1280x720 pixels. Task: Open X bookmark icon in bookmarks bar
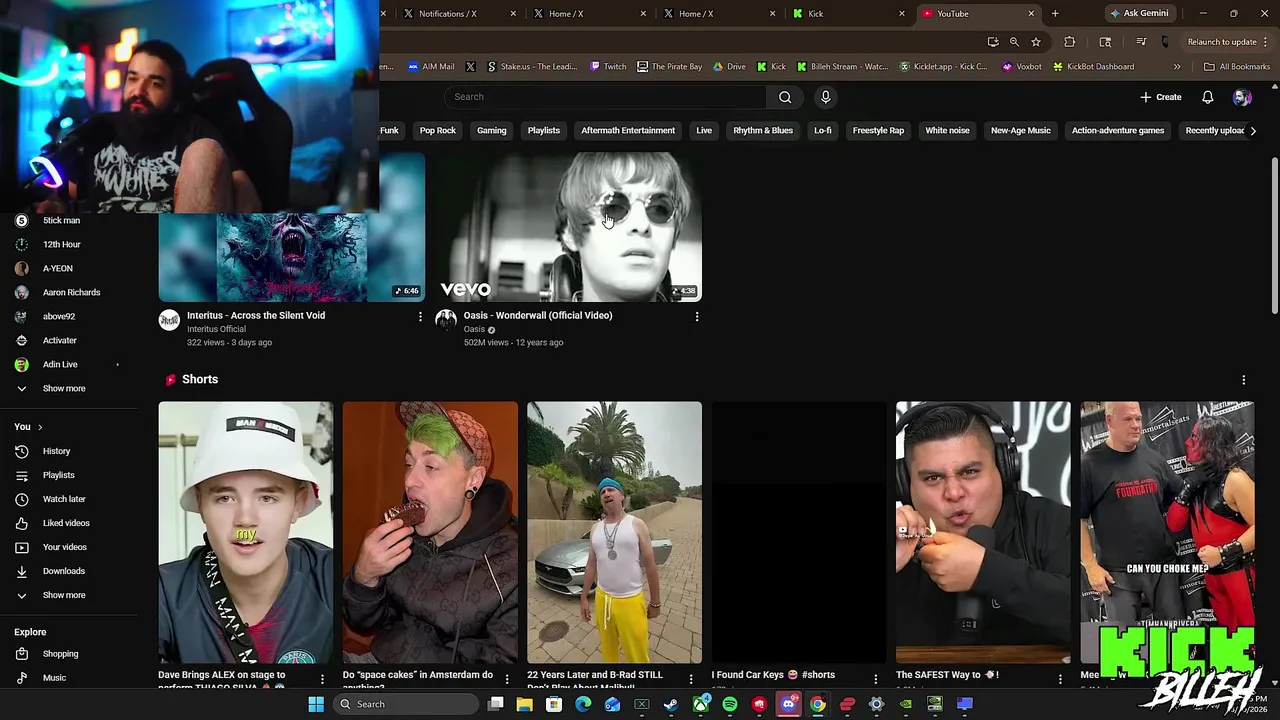click(471, 67)
